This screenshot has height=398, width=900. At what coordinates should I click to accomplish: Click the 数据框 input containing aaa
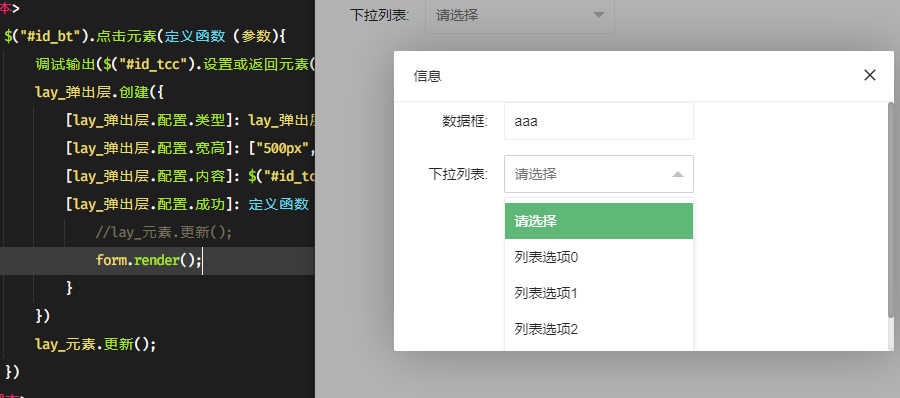click(x=599, y=121)
